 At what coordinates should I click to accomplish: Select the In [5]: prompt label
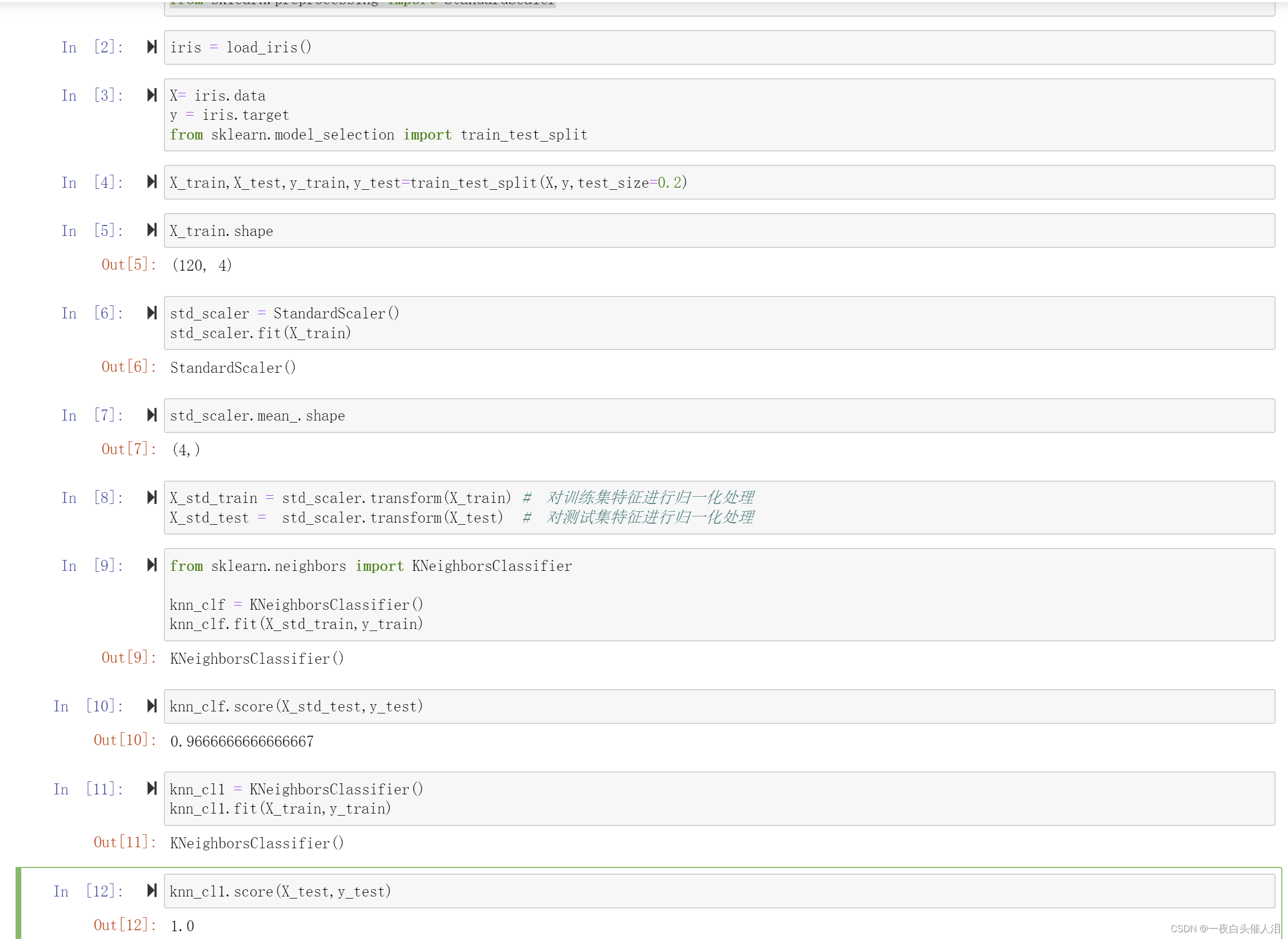92,231
